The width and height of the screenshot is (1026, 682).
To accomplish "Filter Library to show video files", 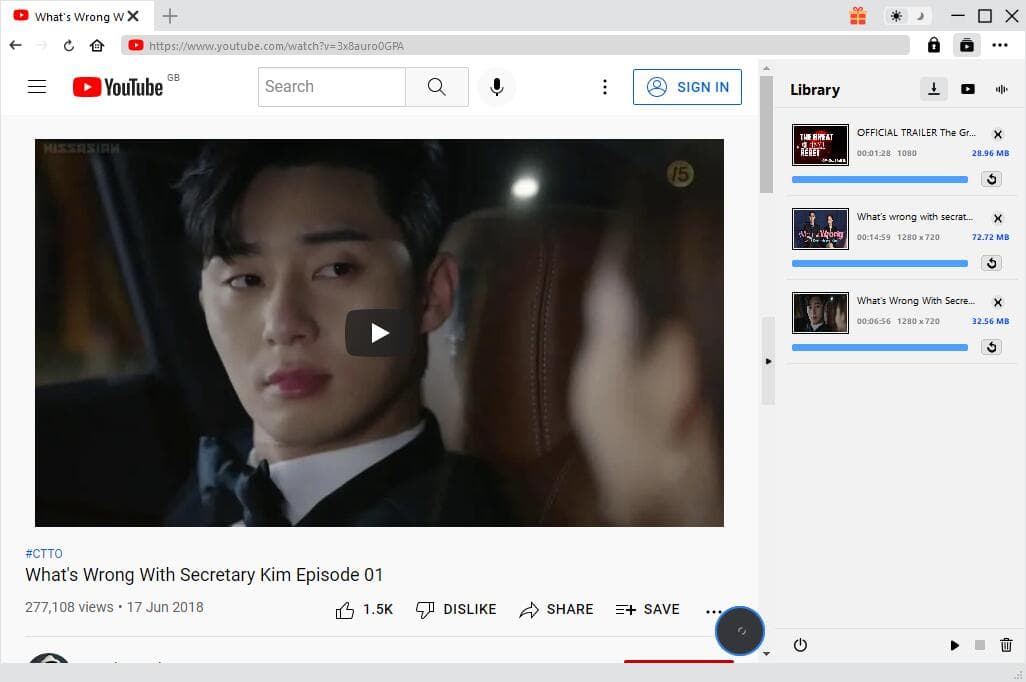I will tap(968, 89).
